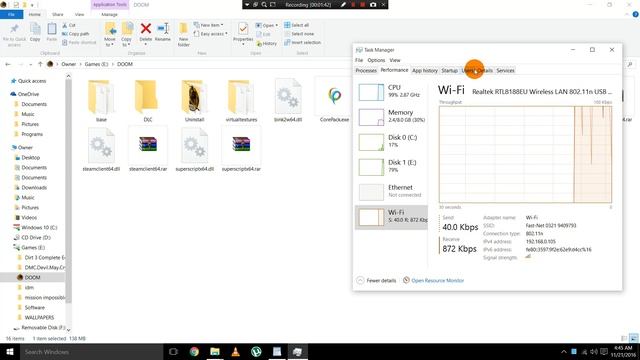Switch to Task Manager Processes tab
Image resolution: width=640 pixels, height=360 pixels.
[x=366, y=71]
